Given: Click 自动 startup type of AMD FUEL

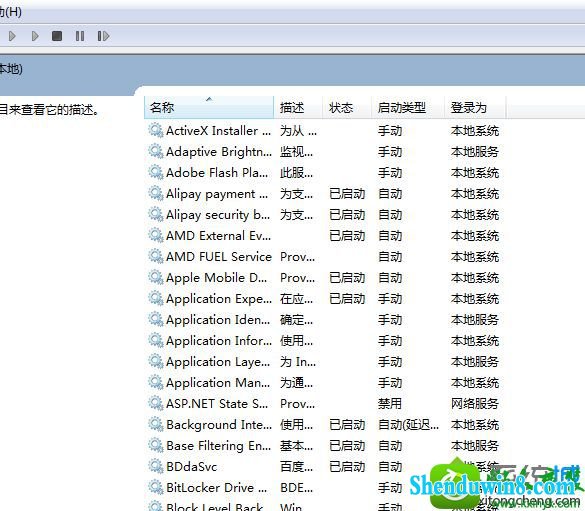Looking at the screenshot, I should (x=390, y=256).
